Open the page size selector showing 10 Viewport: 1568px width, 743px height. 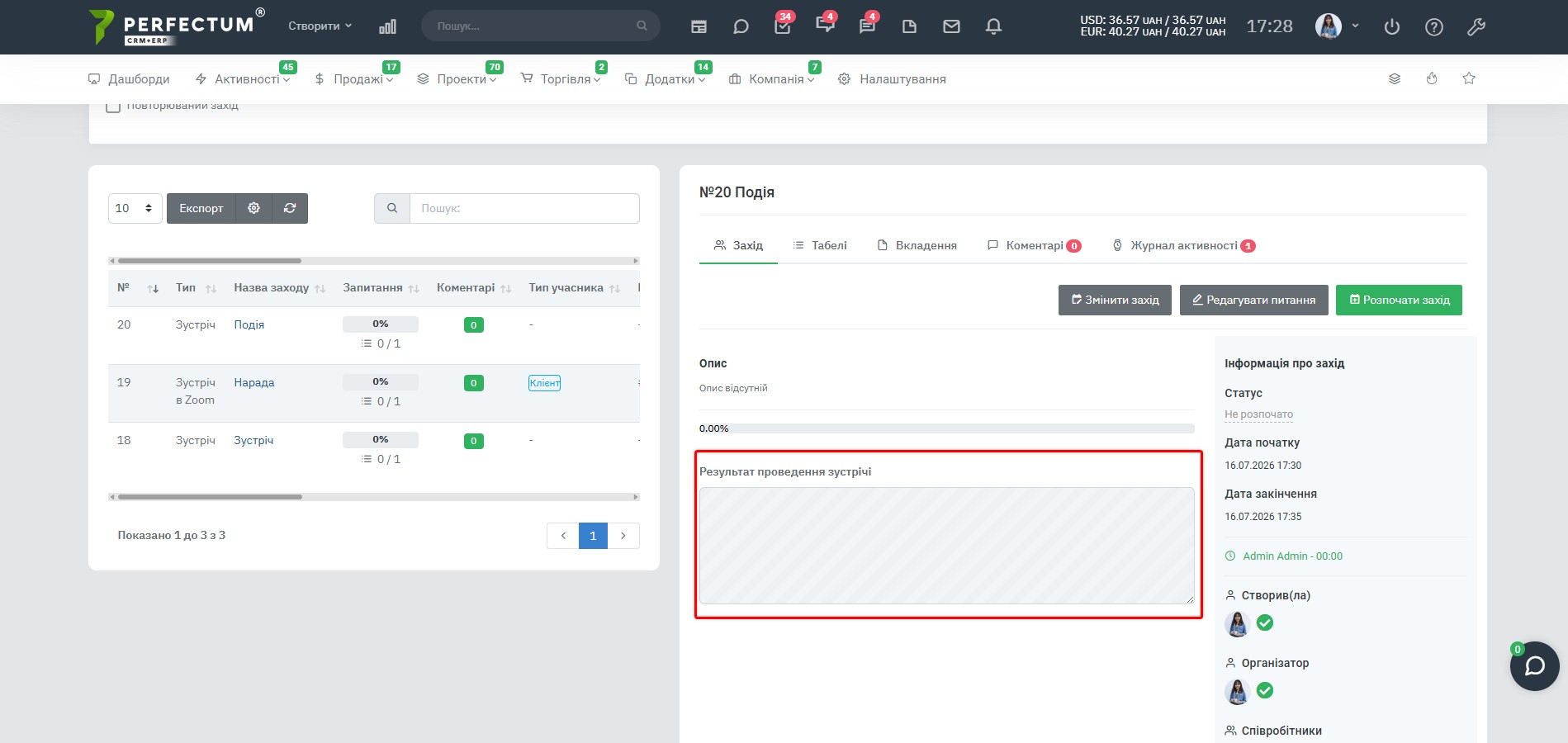pyautogui.click(x=135, y=208)
